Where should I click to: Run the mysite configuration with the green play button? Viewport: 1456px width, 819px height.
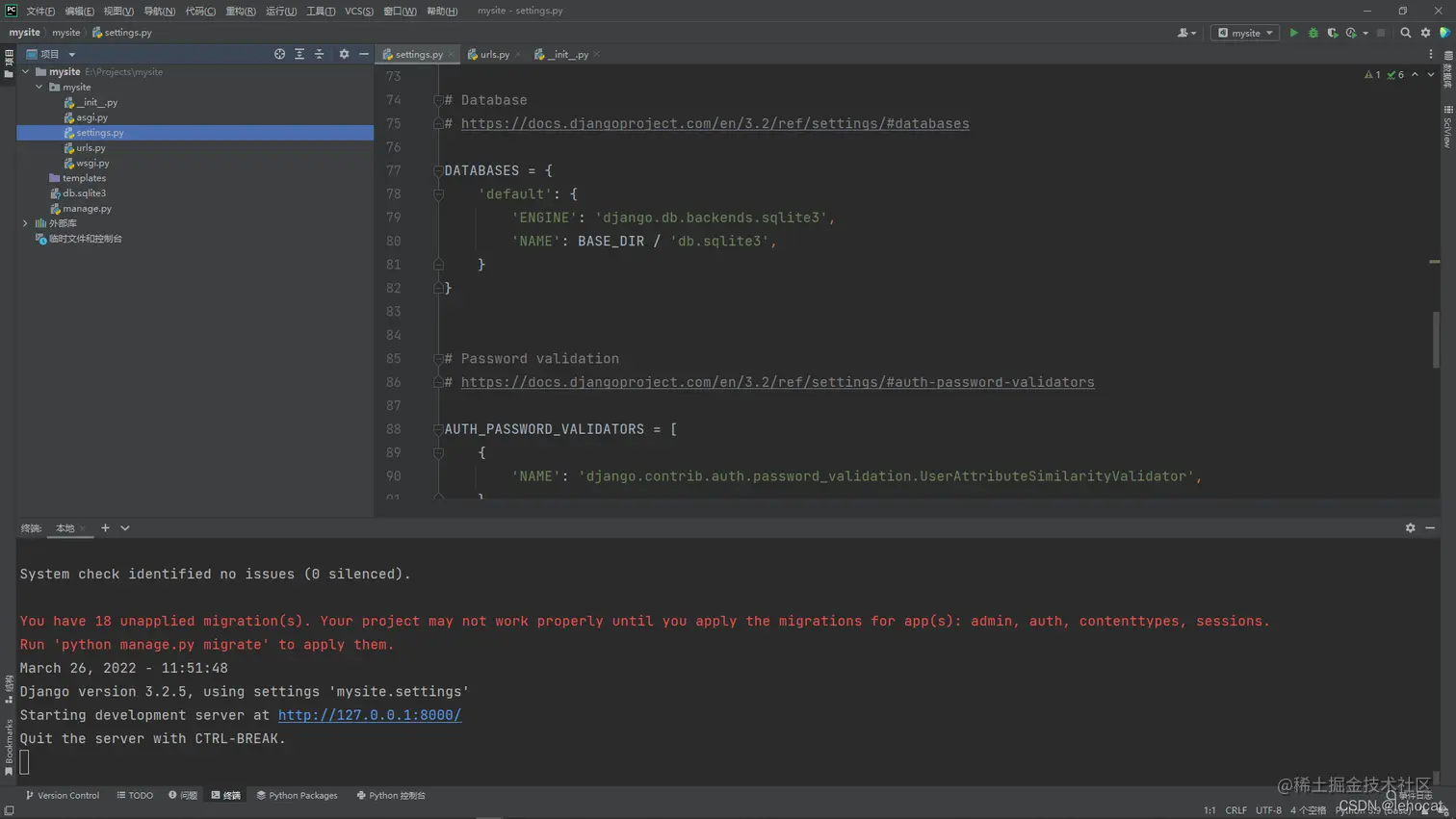(x=1293, y=33)
